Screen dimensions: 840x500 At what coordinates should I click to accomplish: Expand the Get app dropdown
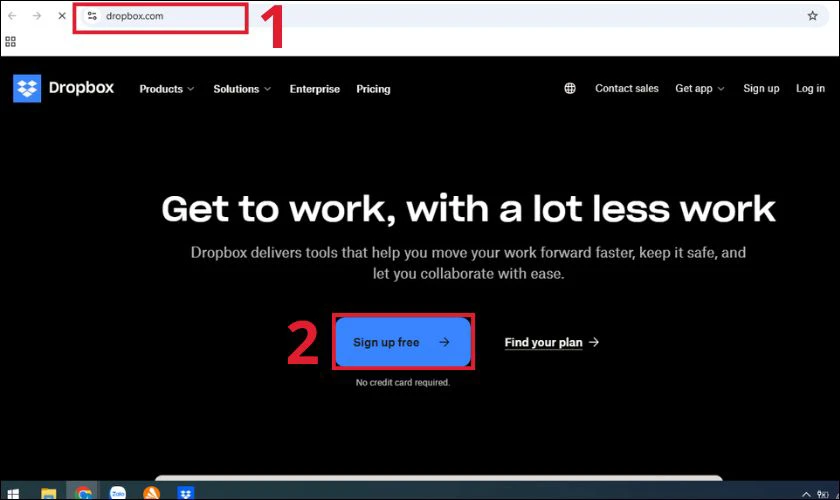(x=699, y=88)
